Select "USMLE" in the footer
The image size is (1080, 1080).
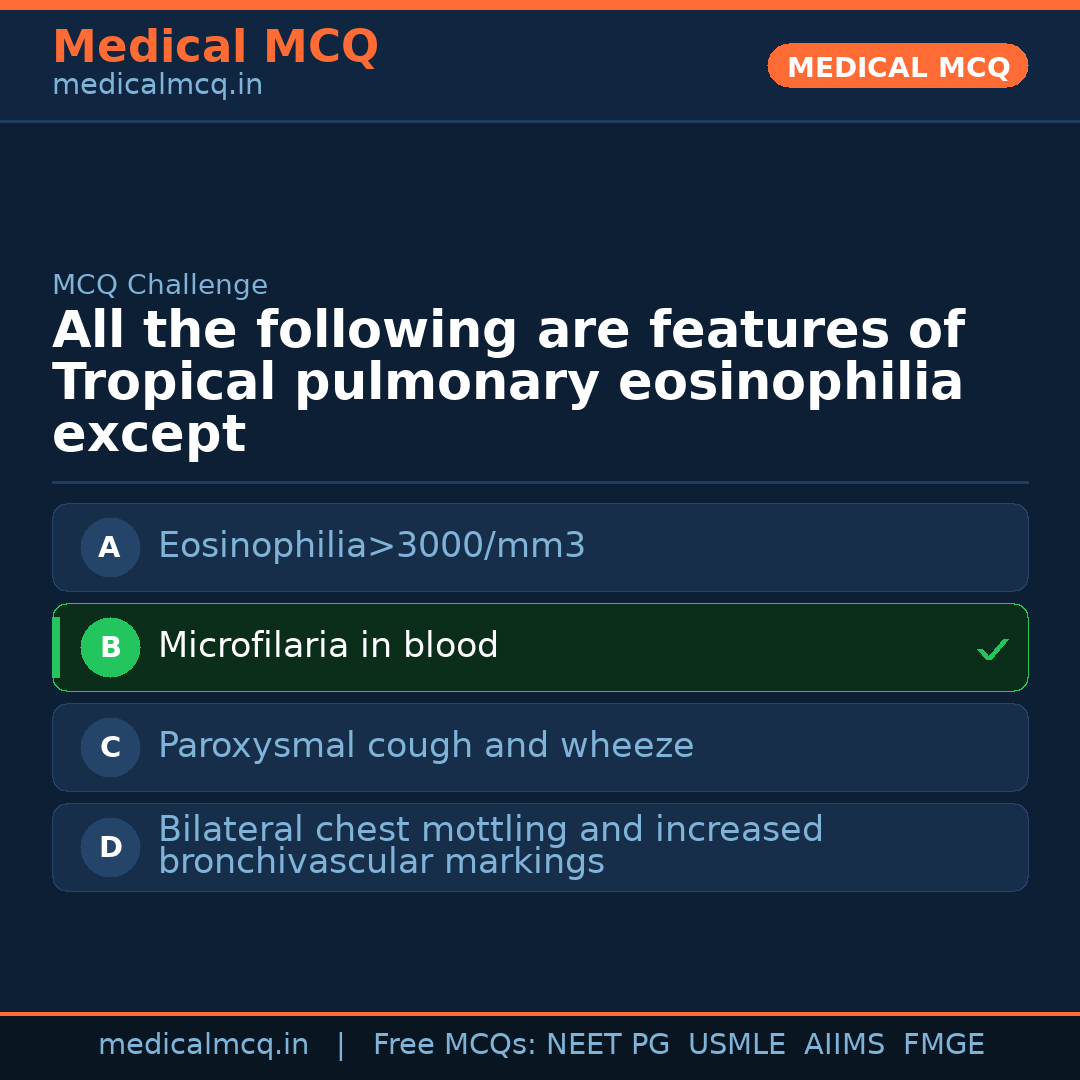pos(736,1045)
